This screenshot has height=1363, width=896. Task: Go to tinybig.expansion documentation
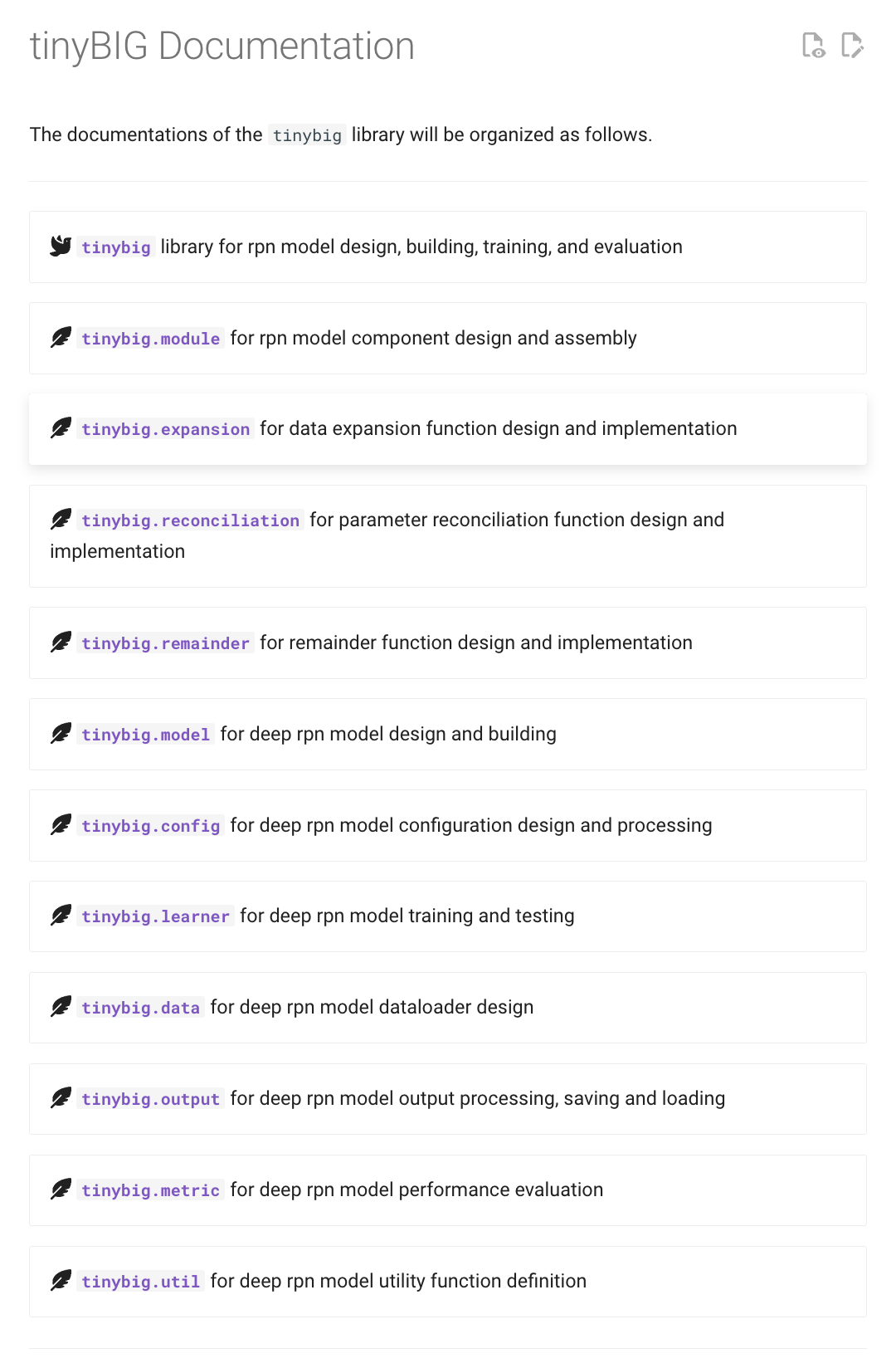[166, 429]
